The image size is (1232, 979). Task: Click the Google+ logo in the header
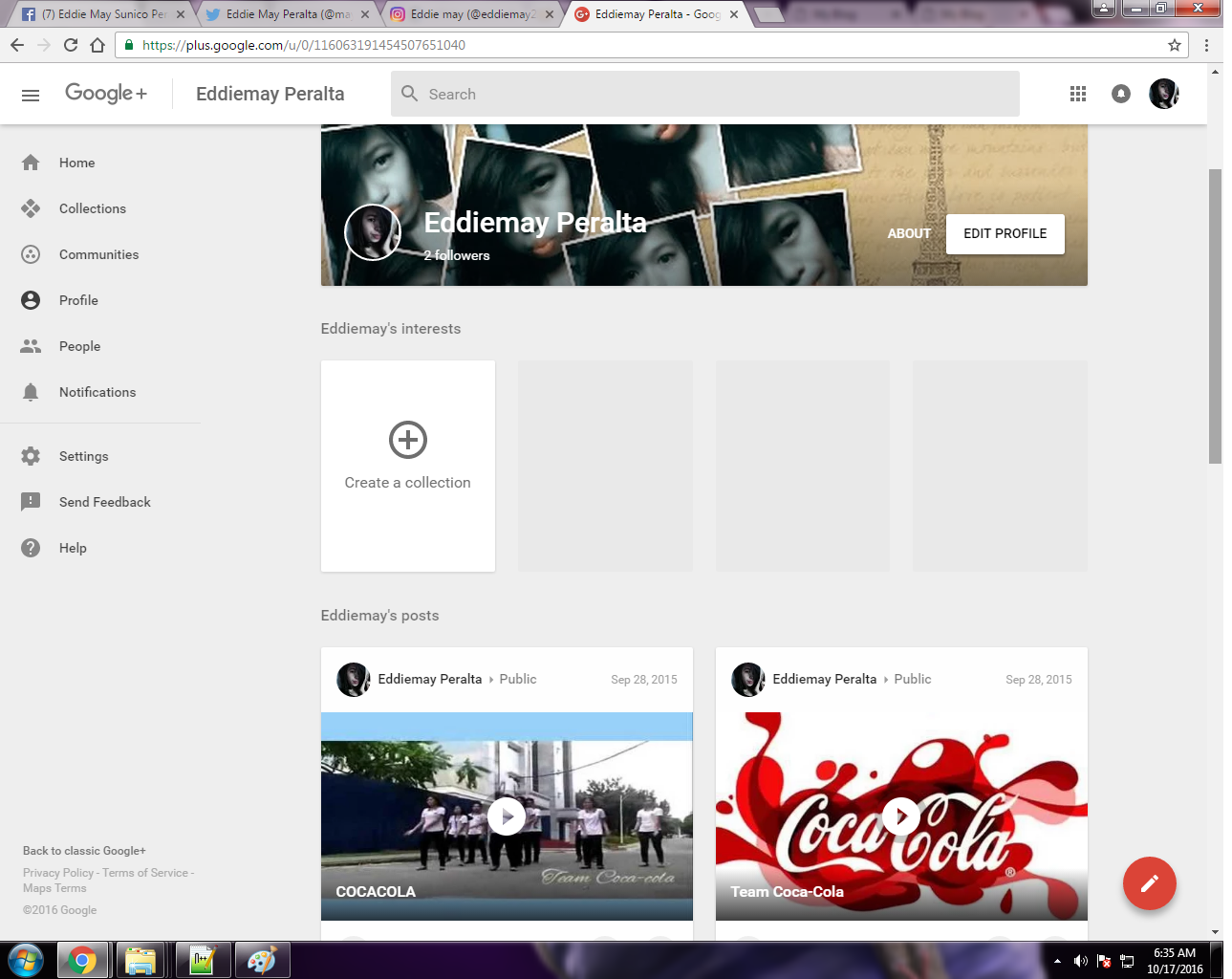tap(106, 93)
